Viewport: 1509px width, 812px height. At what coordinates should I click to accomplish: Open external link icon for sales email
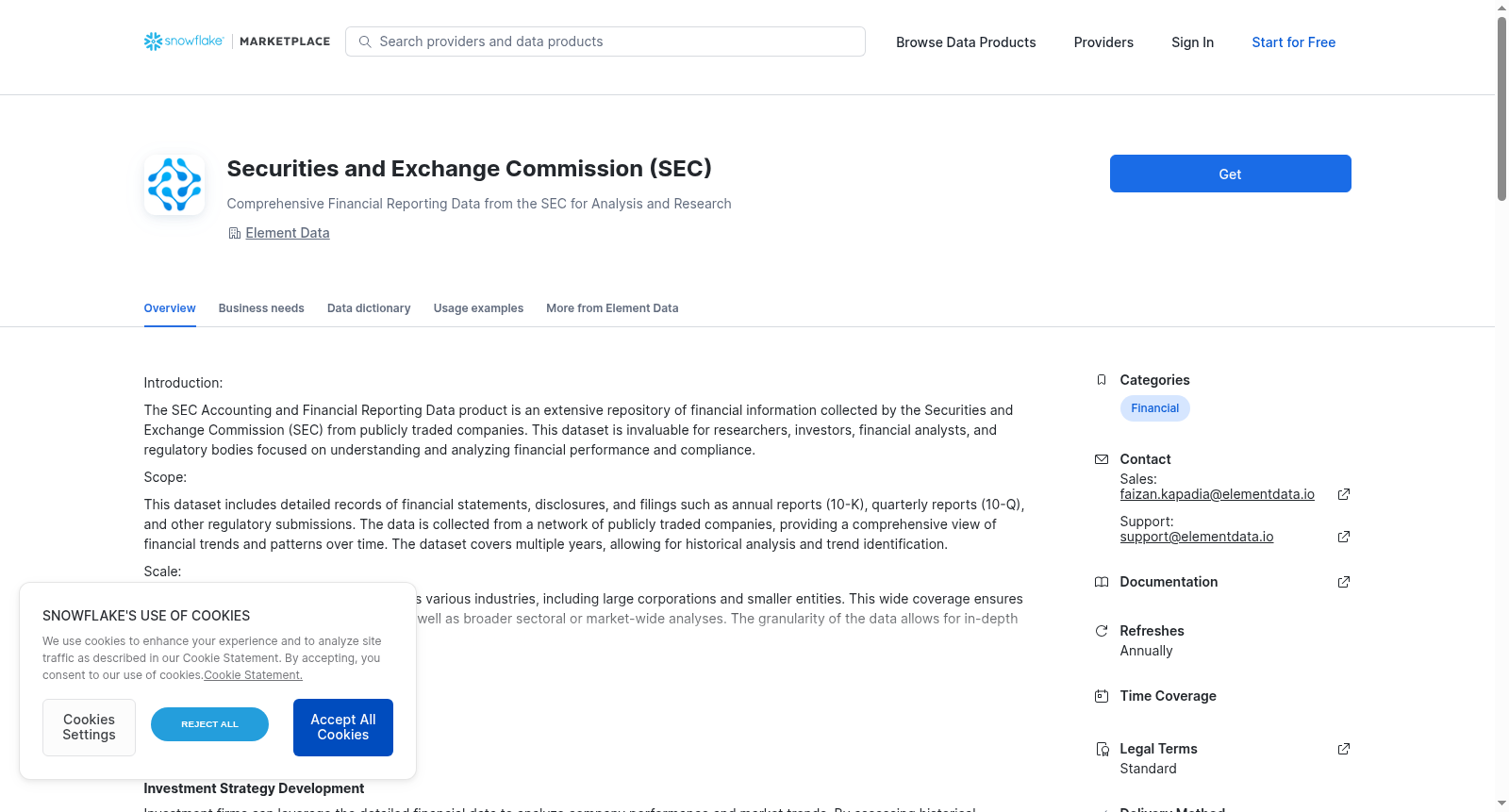pos(1344,494)
